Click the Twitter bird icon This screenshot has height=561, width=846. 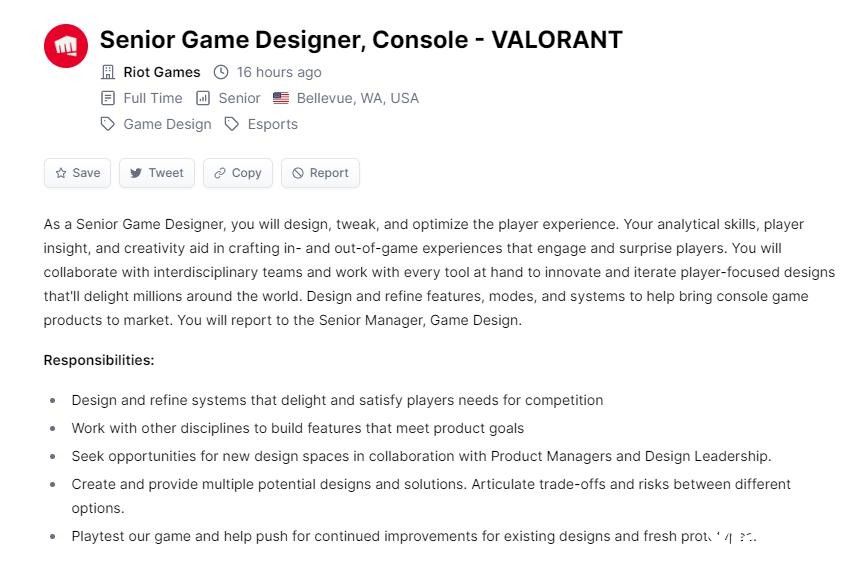pos(136,173)
